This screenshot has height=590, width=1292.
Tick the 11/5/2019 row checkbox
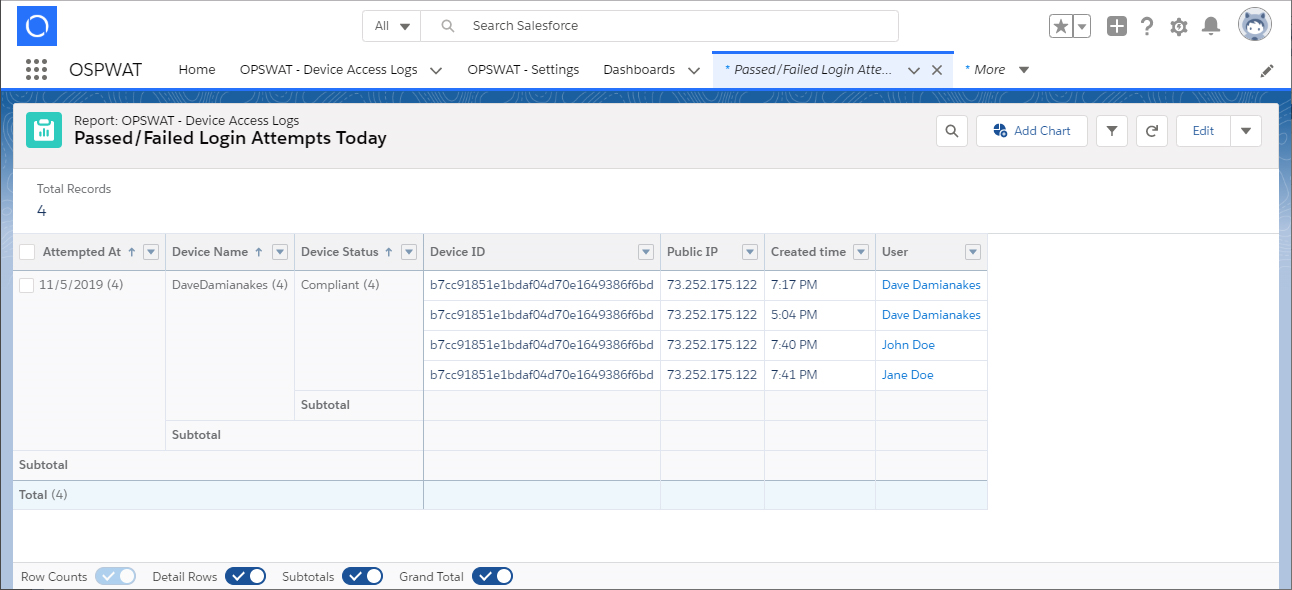(27, 285)
